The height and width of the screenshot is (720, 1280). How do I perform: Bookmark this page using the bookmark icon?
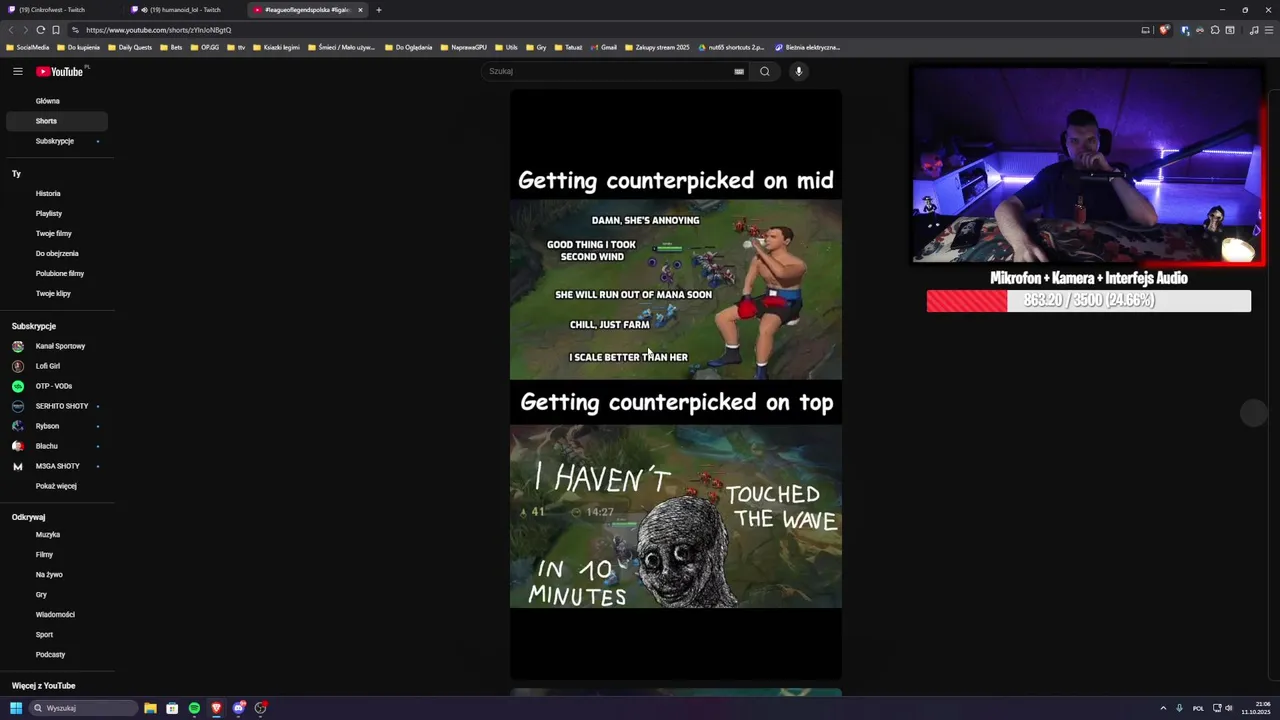click(56, 30)
